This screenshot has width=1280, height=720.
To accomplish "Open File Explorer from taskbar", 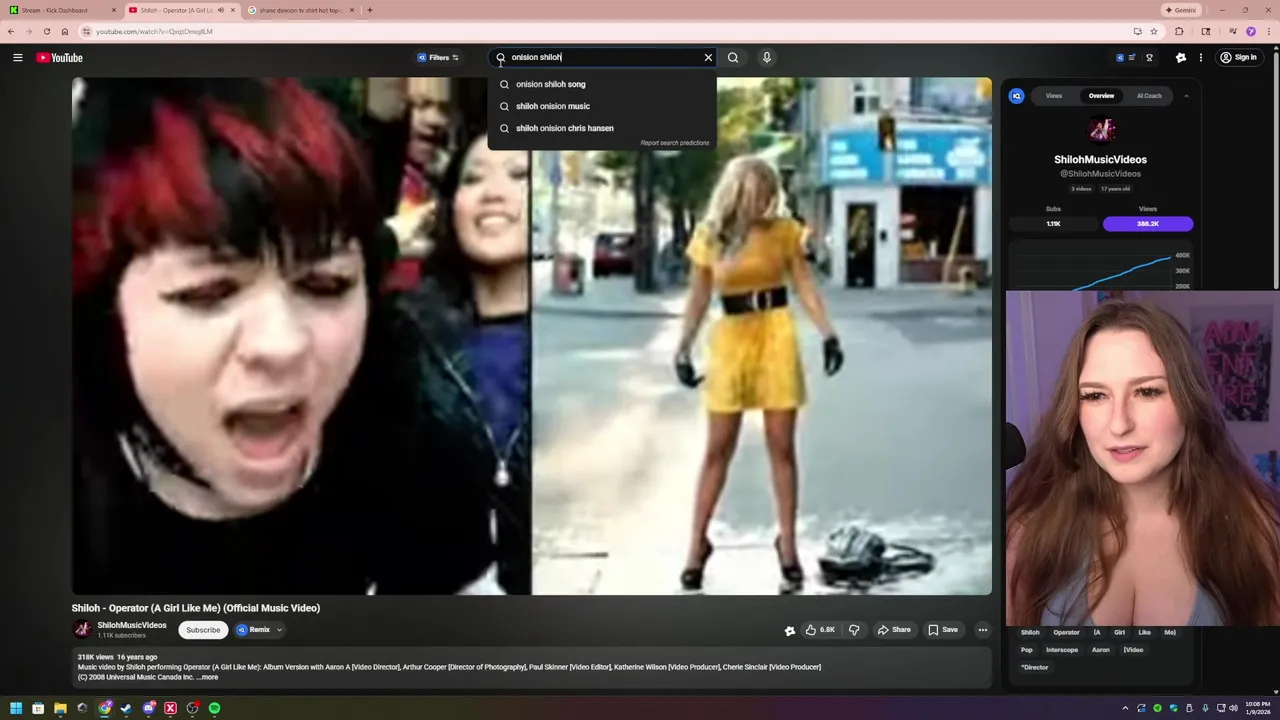I will [x=60, y=708].
